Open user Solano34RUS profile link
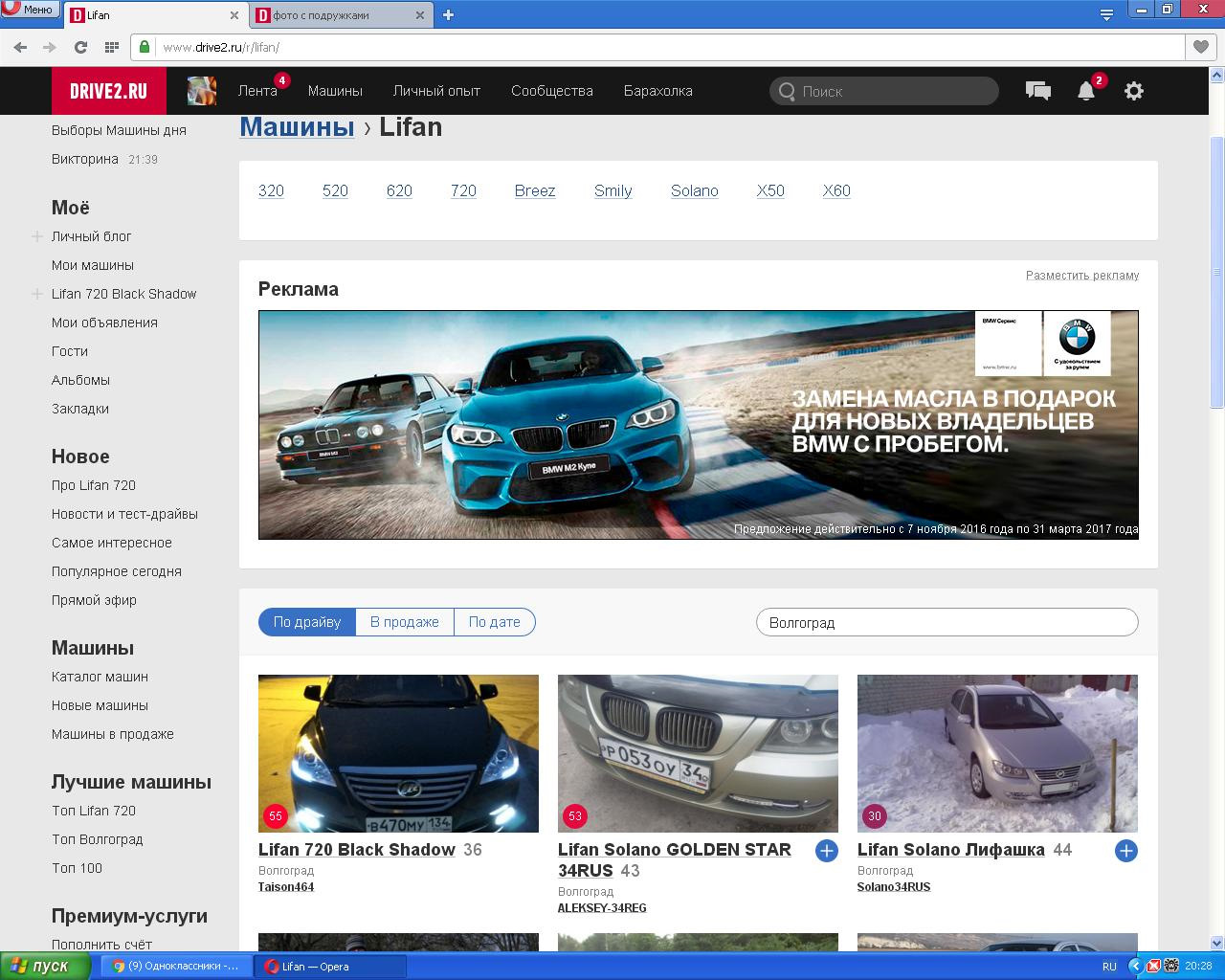The width and height of the screenshot is (1225, 980). point(894,887)
